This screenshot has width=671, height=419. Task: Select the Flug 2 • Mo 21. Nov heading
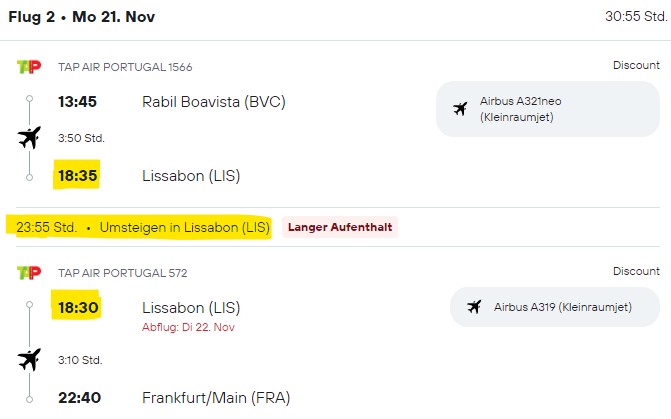point(82,17)
